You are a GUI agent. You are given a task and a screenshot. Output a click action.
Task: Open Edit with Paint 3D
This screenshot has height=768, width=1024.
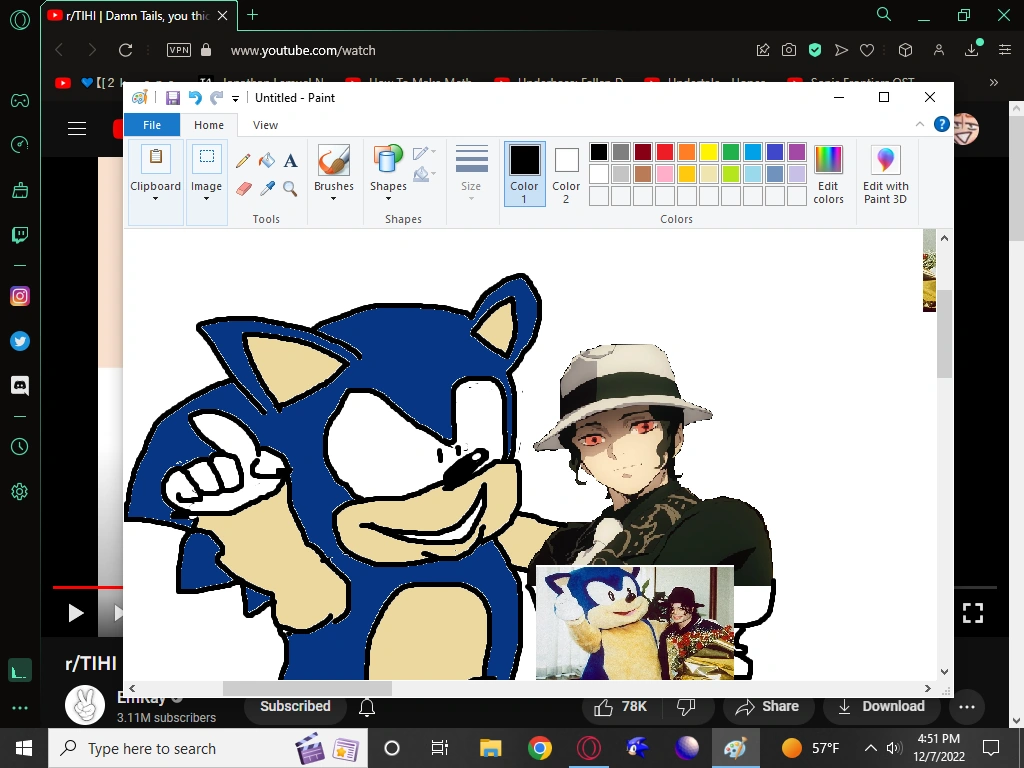point(886,174)
